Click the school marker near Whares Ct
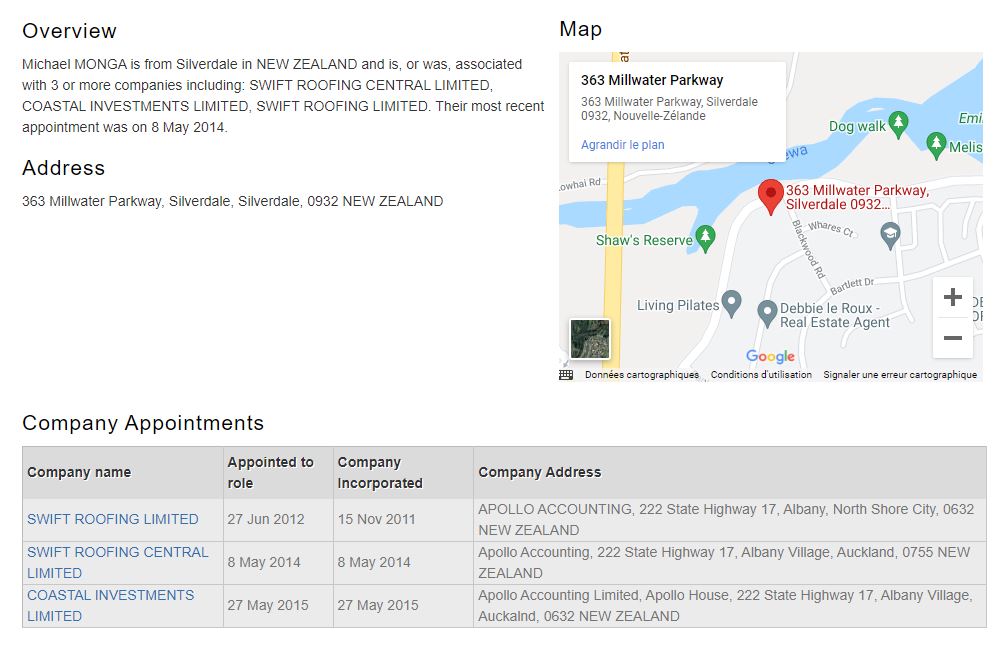The width and height of the screenshot is (1005, 650). pos(890,236)
